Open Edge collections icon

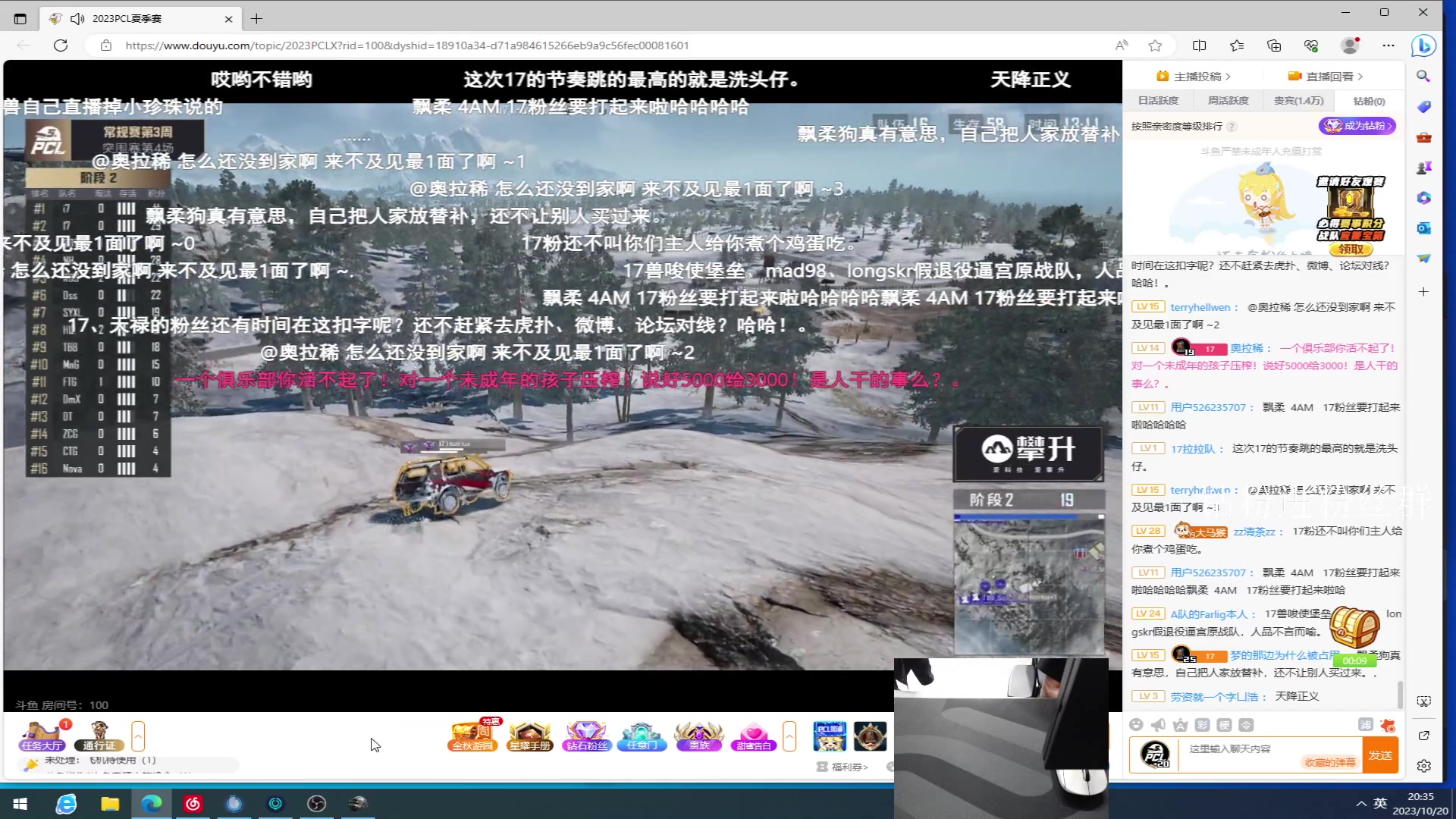pos(1274,45)
